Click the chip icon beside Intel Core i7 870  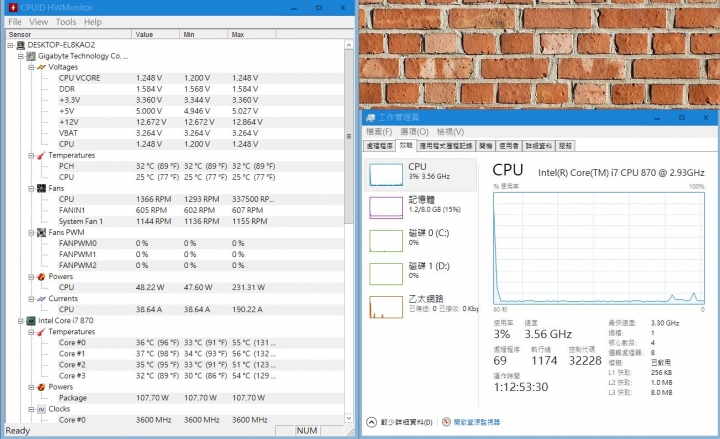[31, 321]
